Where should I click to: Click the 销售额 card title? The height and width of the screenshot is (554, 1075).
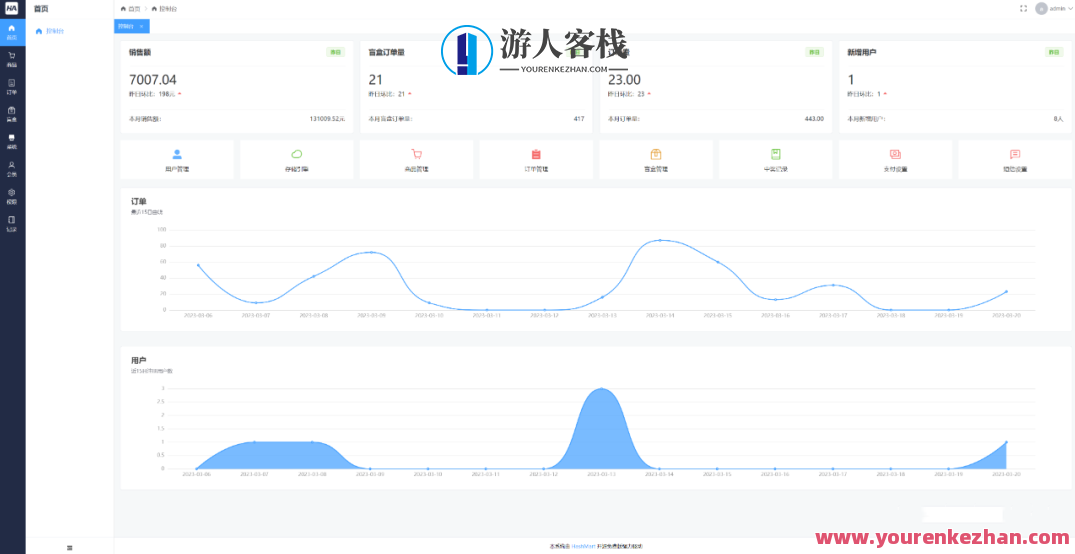pyautogui.click(x=139, y=52)
